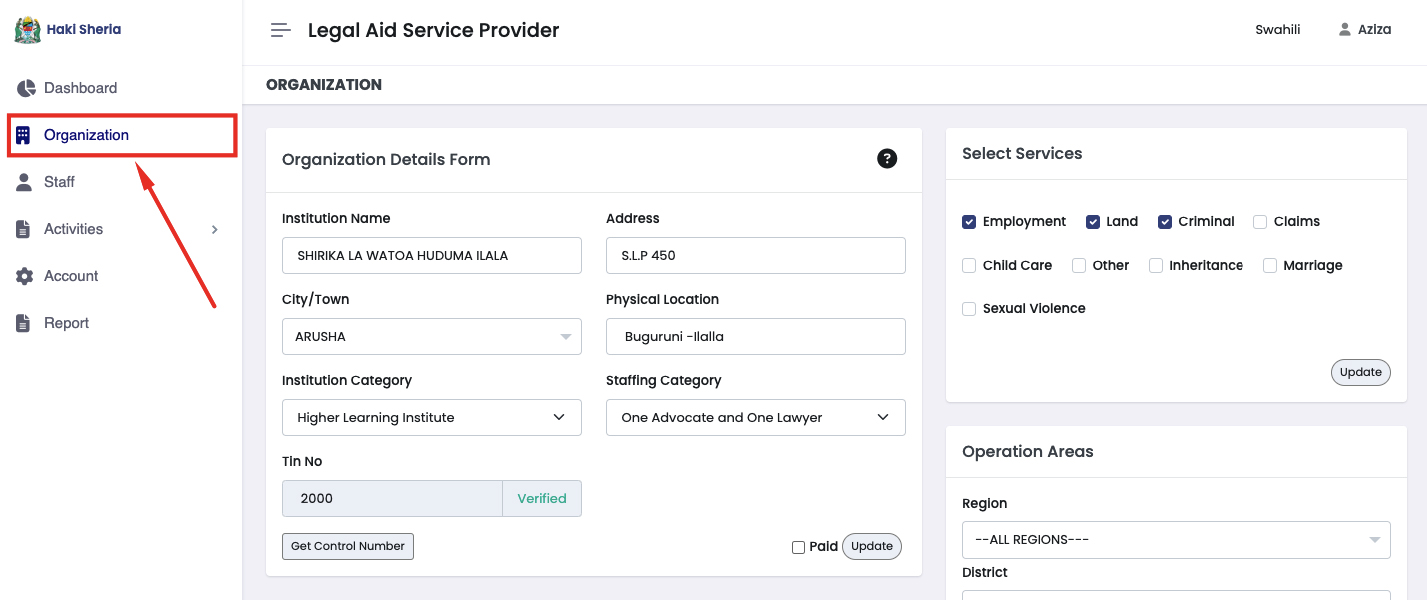Image resolution: width=1427 pixels, height=600 pixels.
Task: Click the Report document icon
Action: coord(23,323)
